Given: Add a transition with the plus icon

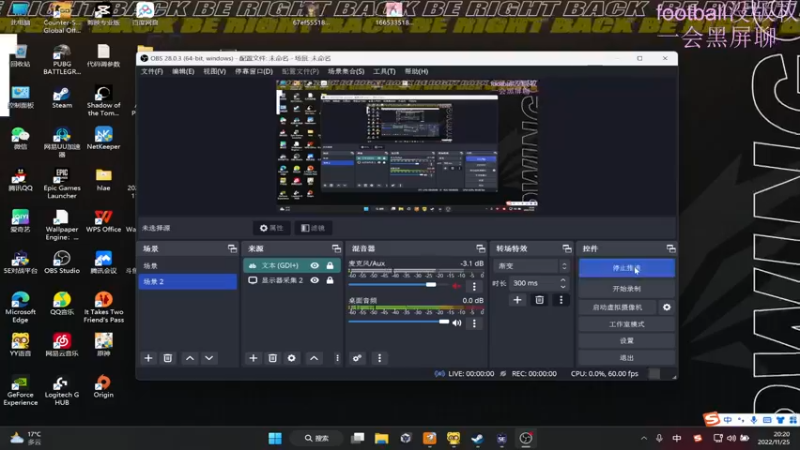Looking at the screenshot, I should (517, 300).
